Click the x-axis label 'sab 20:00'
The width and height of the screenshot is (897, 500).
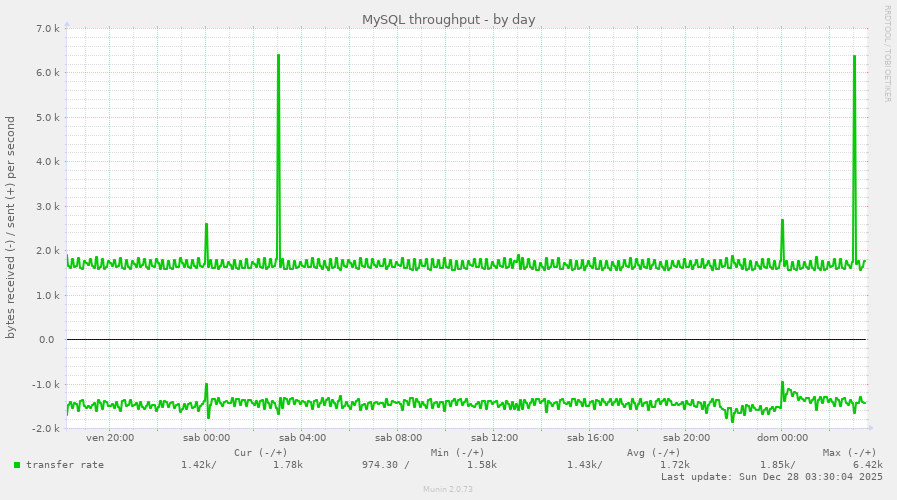[x=686, y=438]
